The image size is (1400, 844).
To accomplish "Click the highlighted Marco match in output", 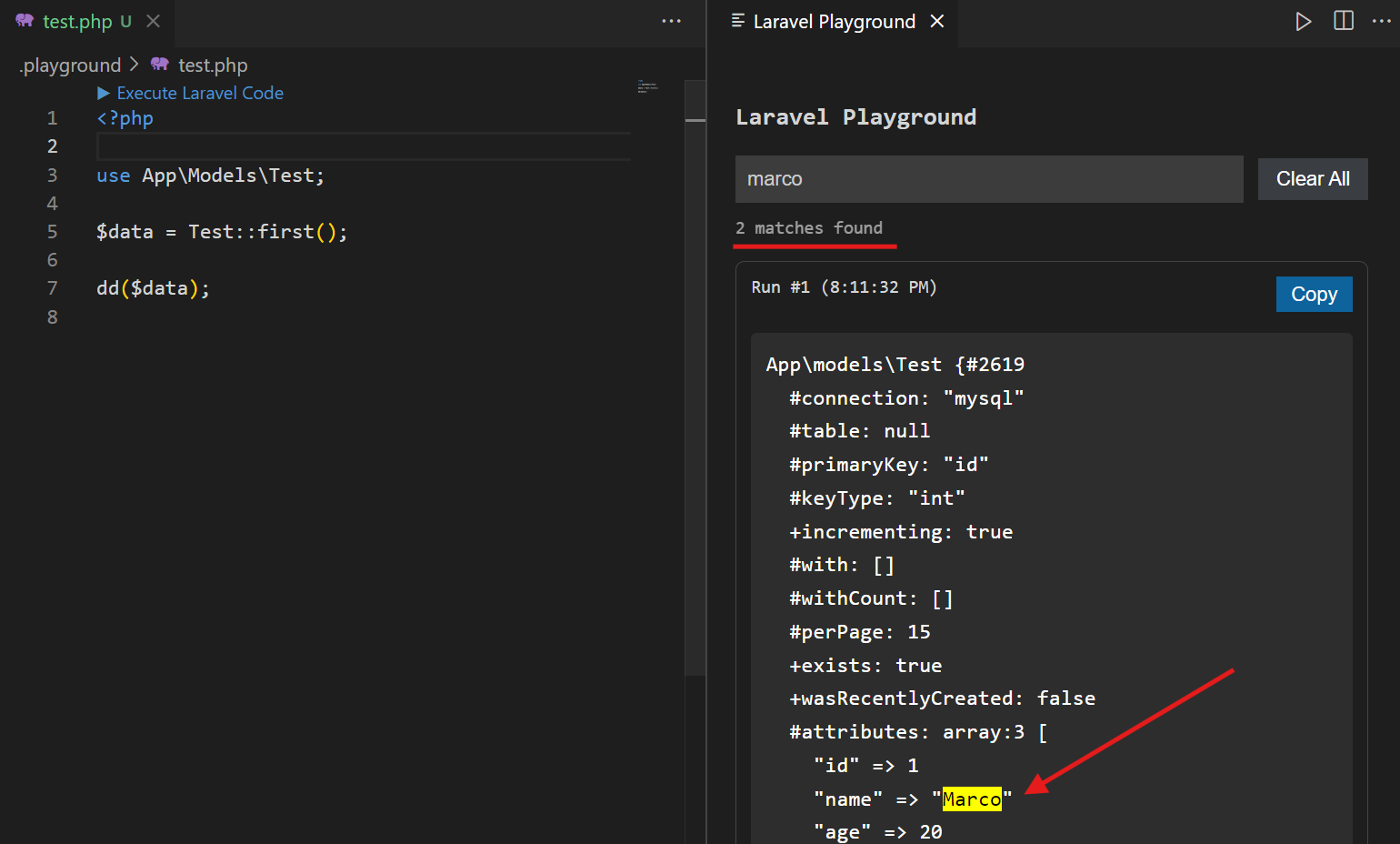I will coord(972,799).
